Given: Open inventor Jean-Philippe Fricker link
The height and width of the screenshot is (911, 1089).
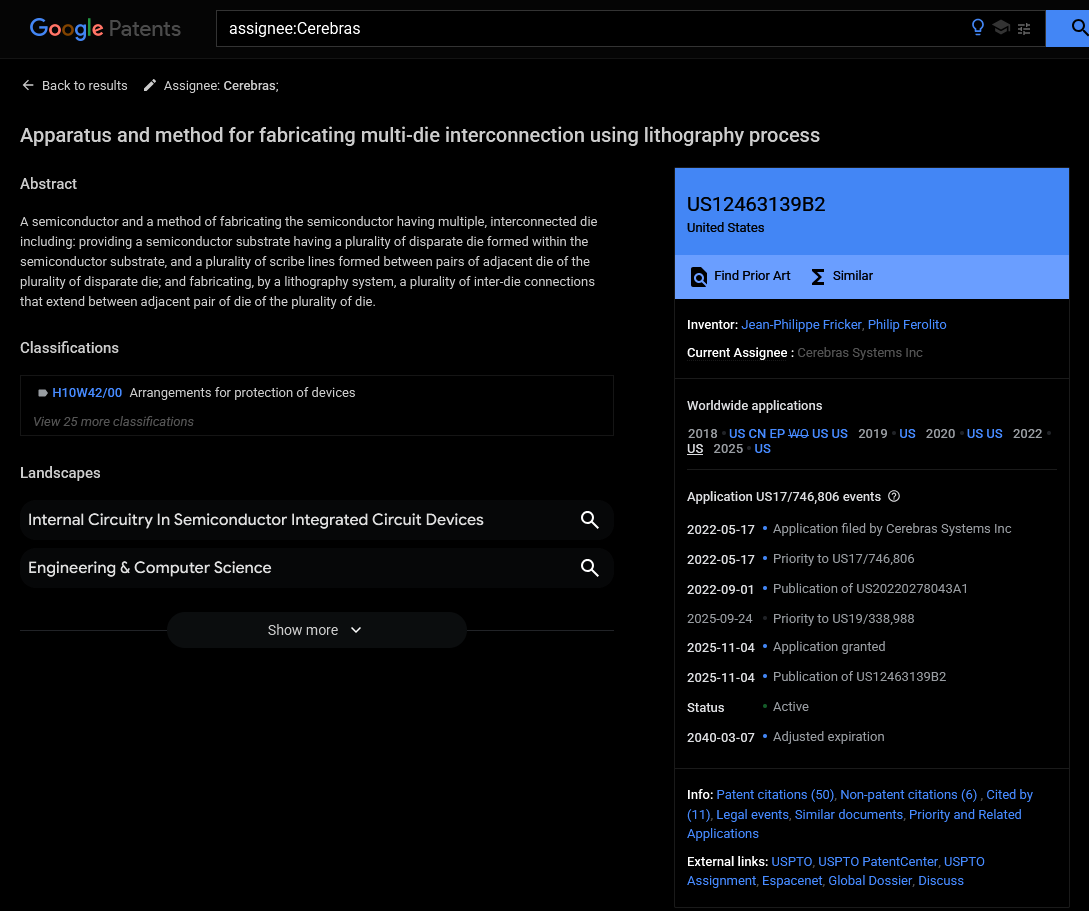Looking at the screenshot, I should [801, 325].
